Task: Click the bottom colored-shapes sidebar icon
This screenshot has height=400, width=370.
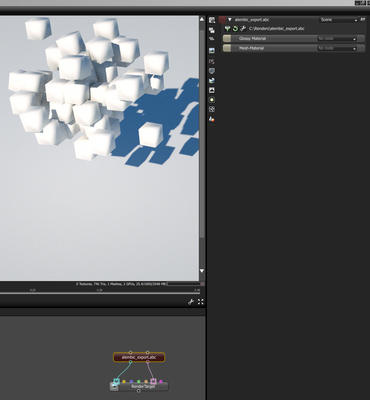Action: (212, 119)
